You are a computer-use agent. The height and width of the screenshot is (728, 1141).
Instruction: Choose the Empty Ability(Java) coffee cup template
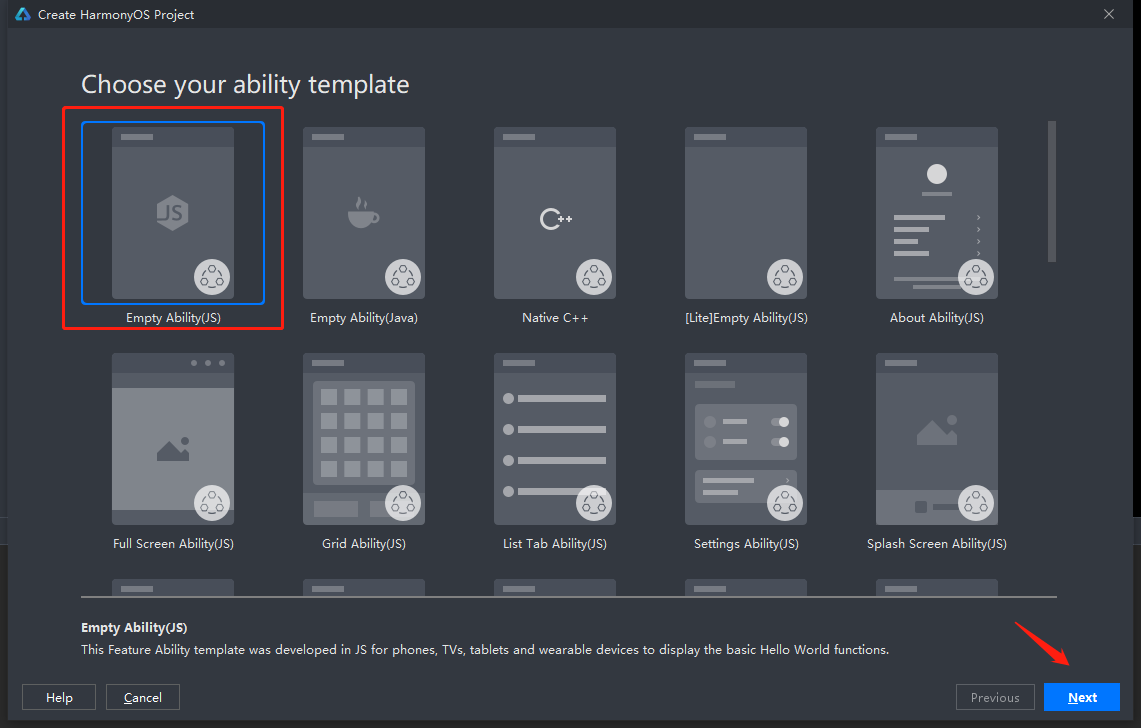pyautogui.click(x=364, y=213)
